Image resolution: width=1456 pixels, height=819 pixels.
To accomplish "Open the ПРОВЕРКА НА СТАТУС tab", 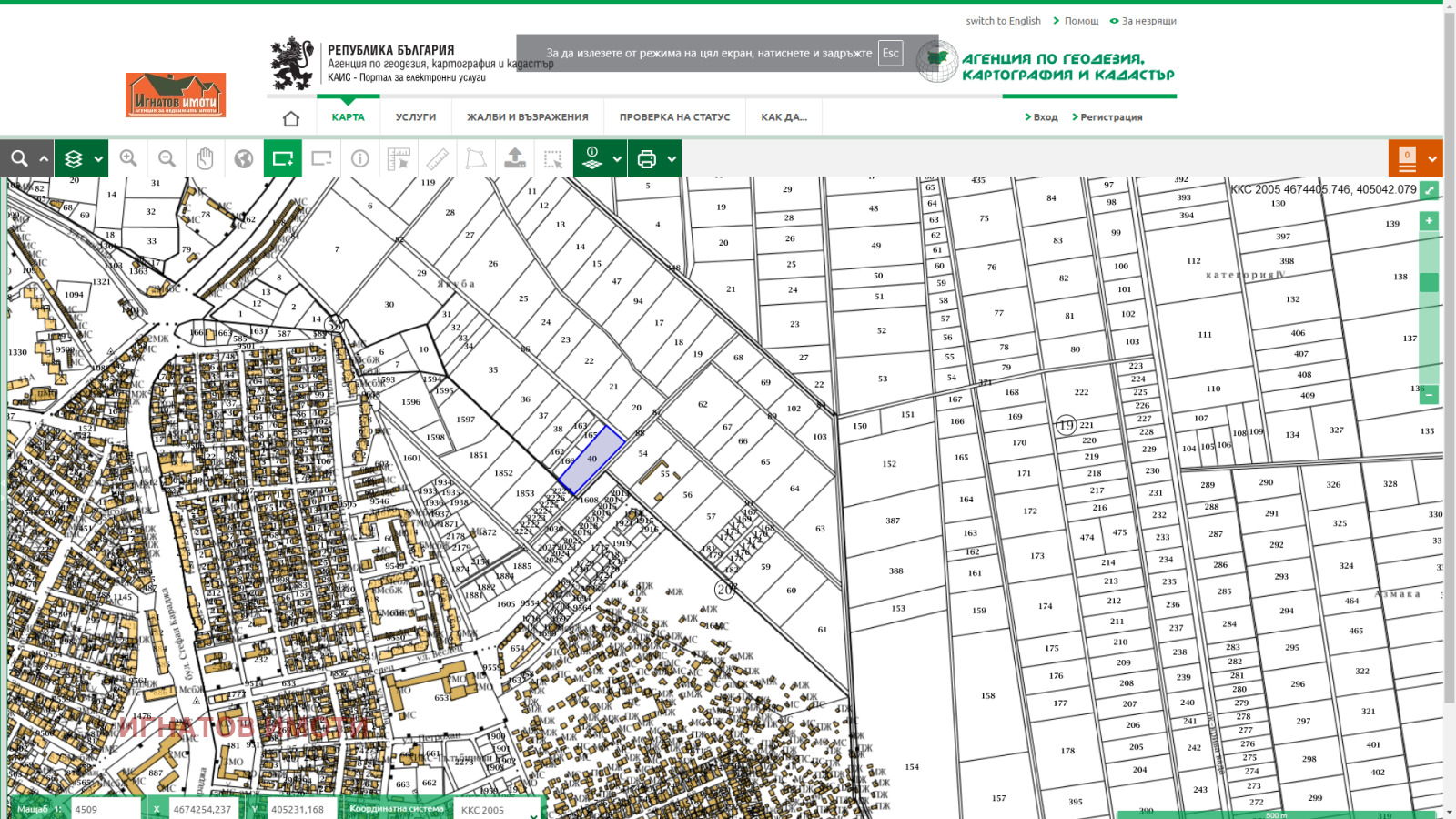I will tap(674, 117).
